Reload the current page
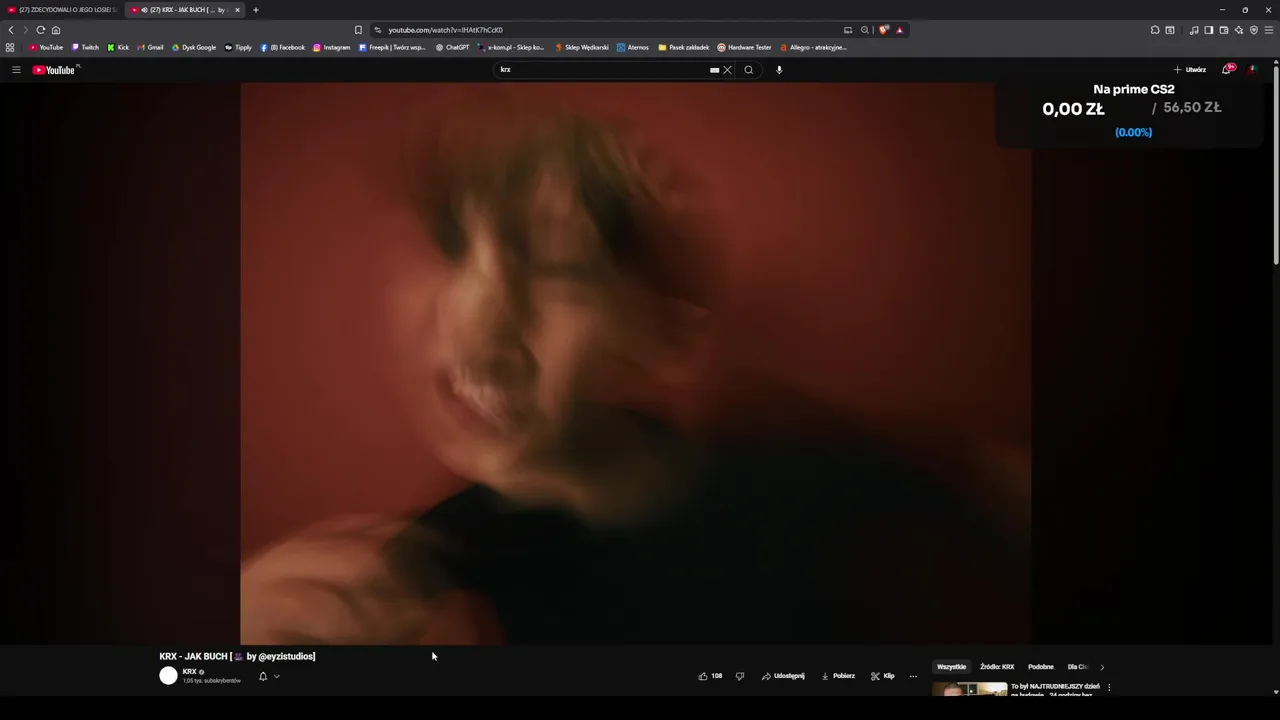This screenshot has width=1280, height=720. tap(41, 30)
